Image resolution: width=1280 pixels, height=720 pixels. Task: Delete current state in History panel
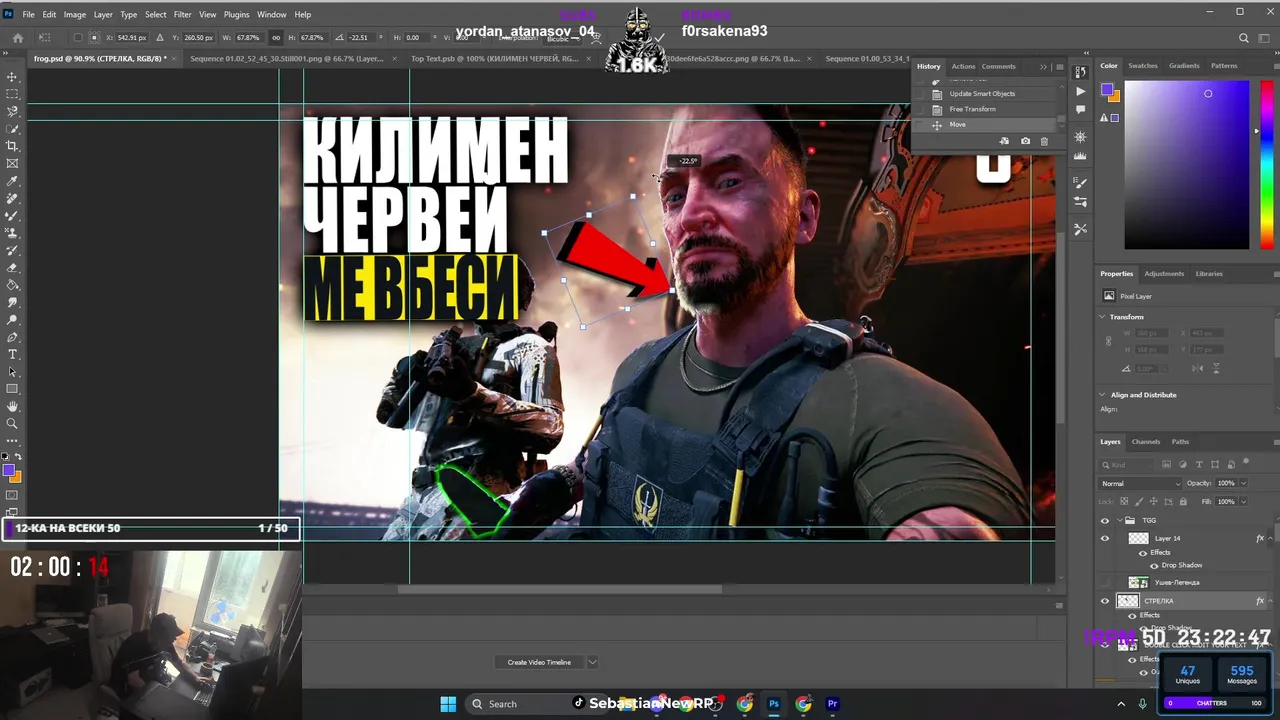coord(1044,141)
